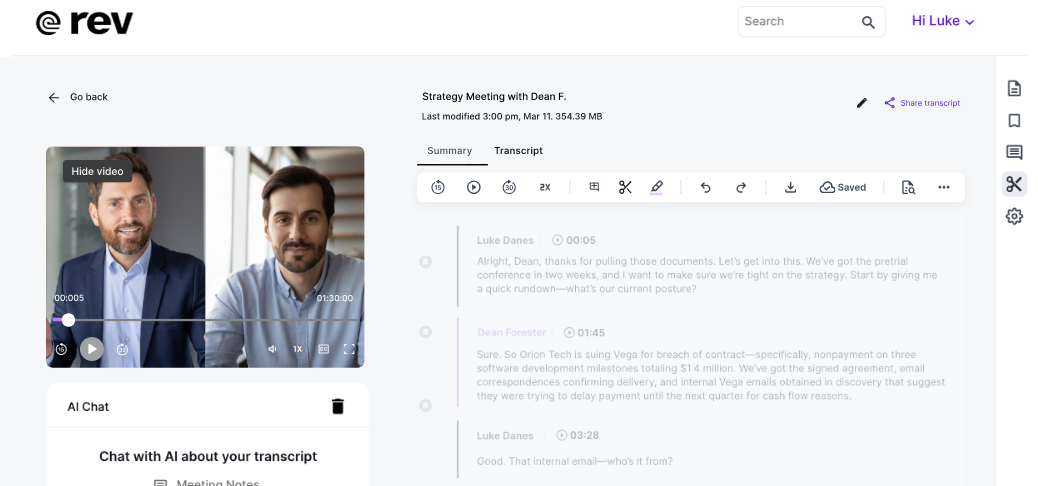Change the 1X video playback speed
Image resolution: width=1038 pixels, height=486 pixels.
(x=297, y=349)
